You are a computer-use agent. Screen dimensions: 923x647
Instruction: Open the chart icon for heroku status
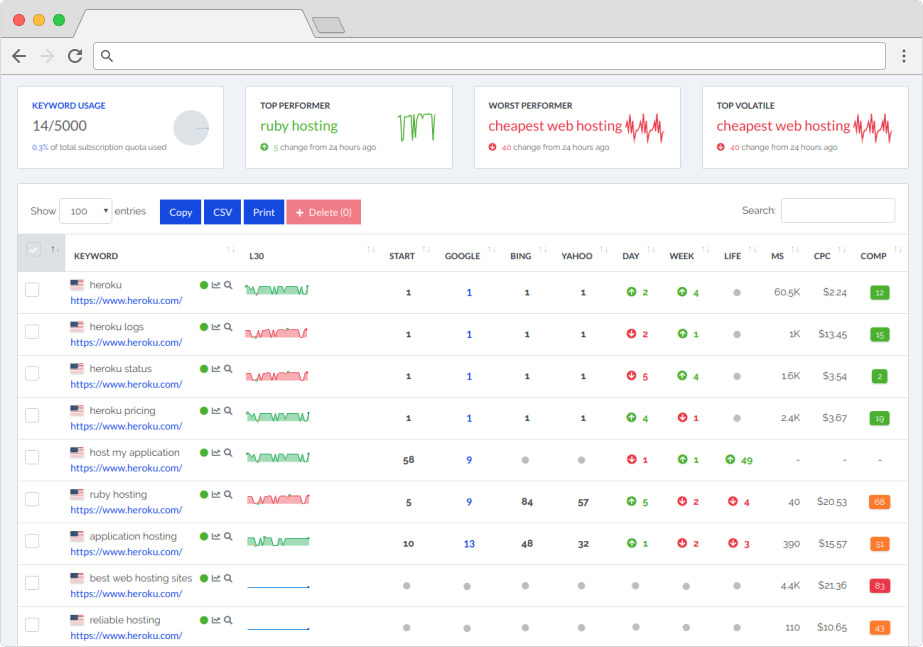point(216,369)
